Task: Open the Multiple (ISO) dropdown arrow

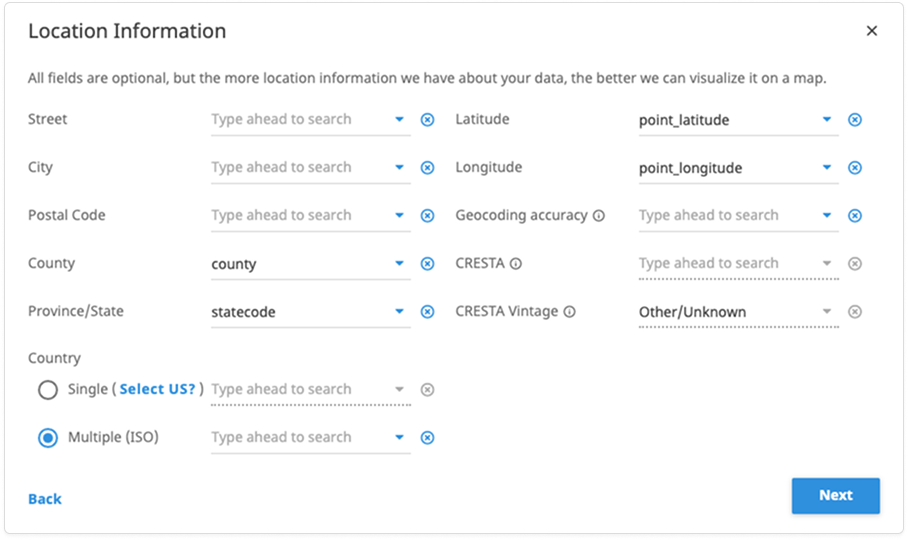Action: (x=400, y=438)
